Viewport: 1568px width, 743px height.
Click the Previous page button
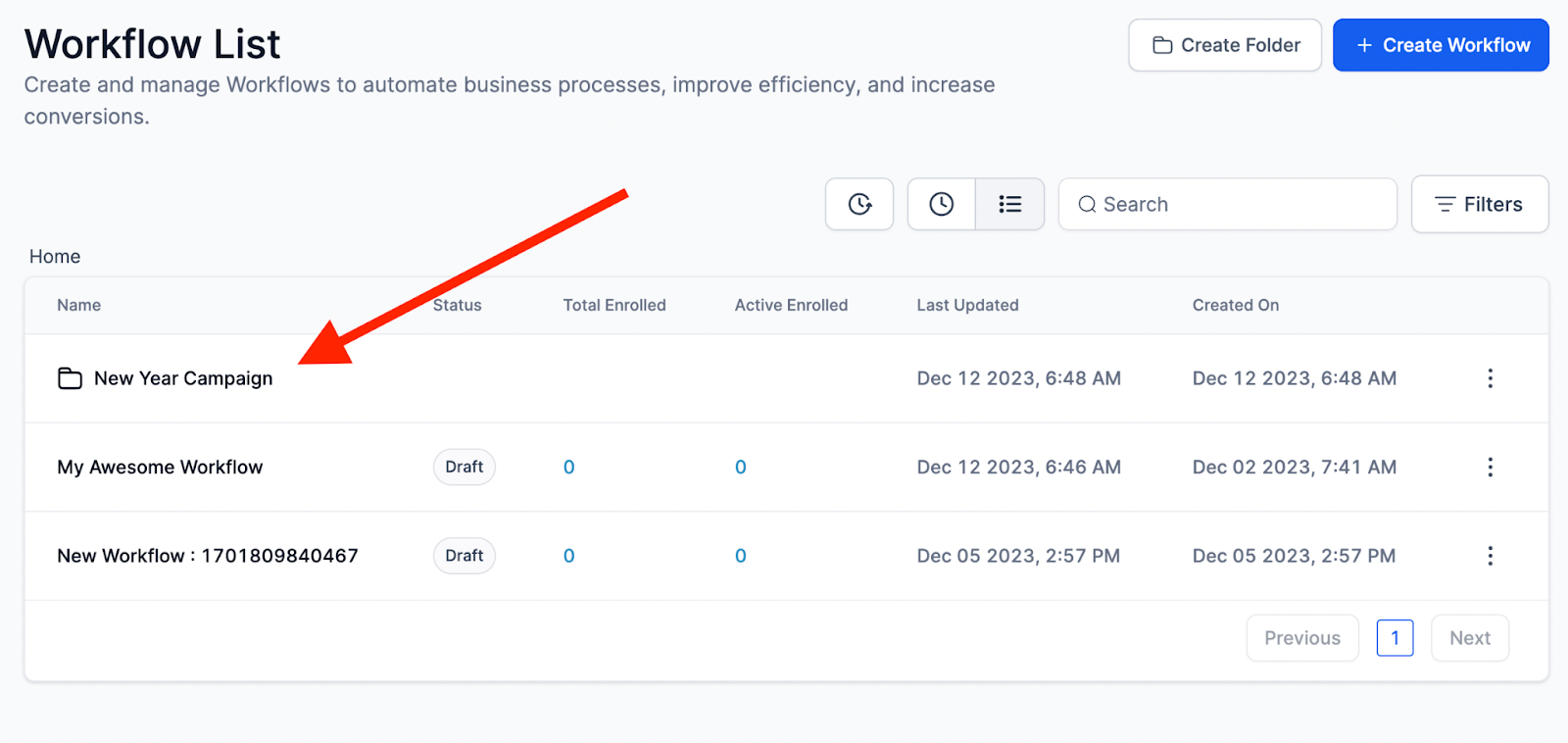(1302, 638)
